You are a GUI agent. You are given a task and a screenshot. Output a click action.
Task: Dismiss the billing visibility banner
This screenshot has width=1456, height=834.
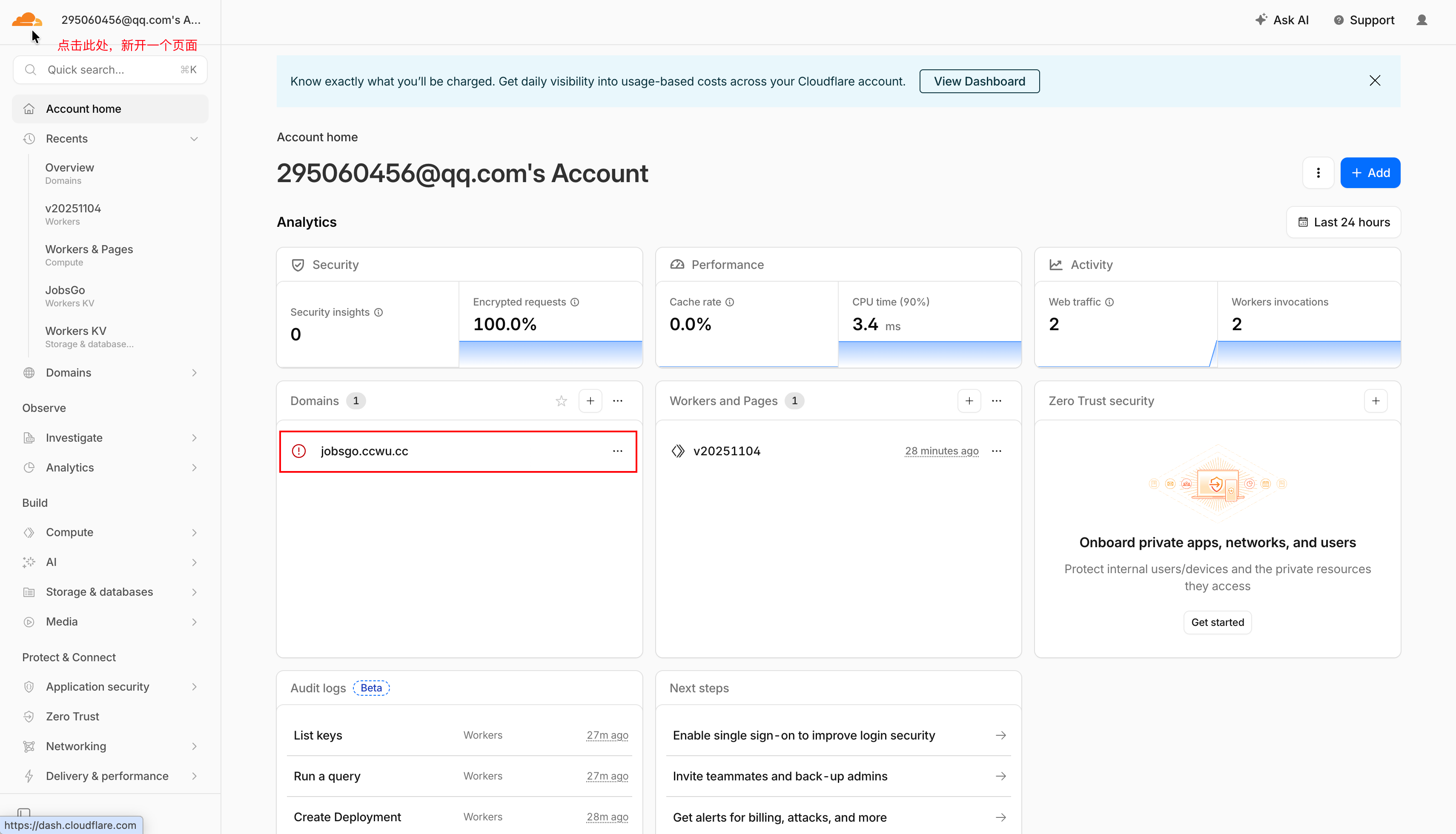1375,81
